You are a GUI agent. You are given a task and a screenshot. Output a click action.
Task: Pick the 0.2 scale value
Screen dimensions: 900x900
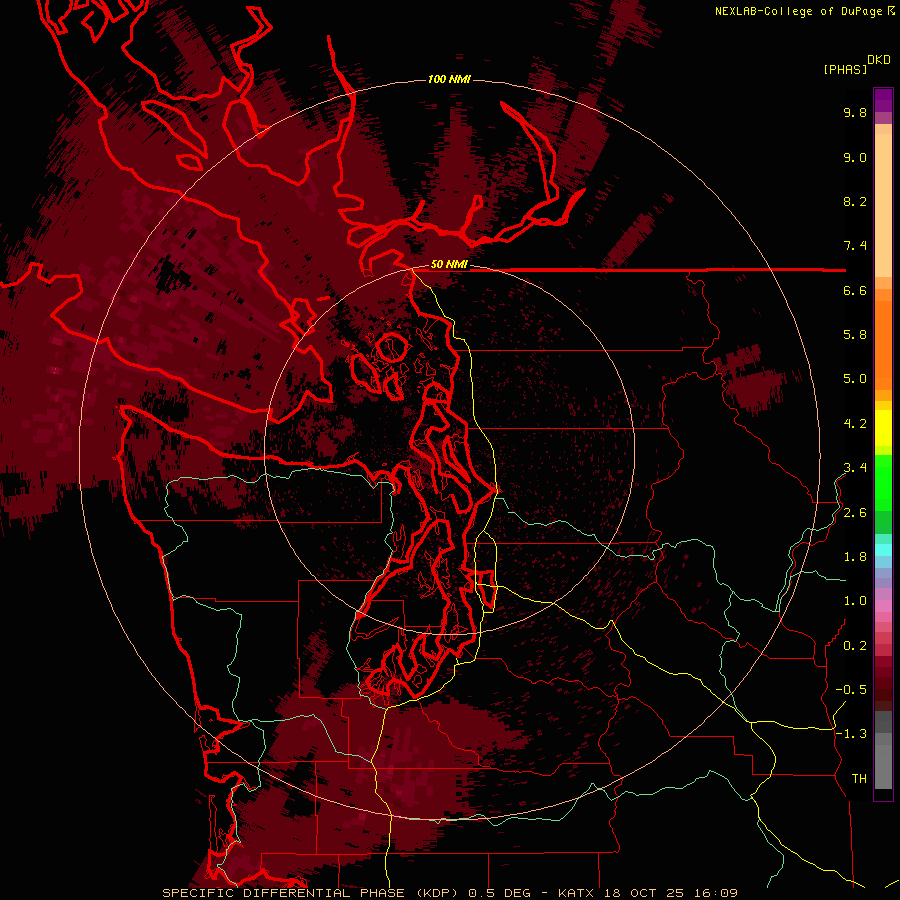pos(855,646)
